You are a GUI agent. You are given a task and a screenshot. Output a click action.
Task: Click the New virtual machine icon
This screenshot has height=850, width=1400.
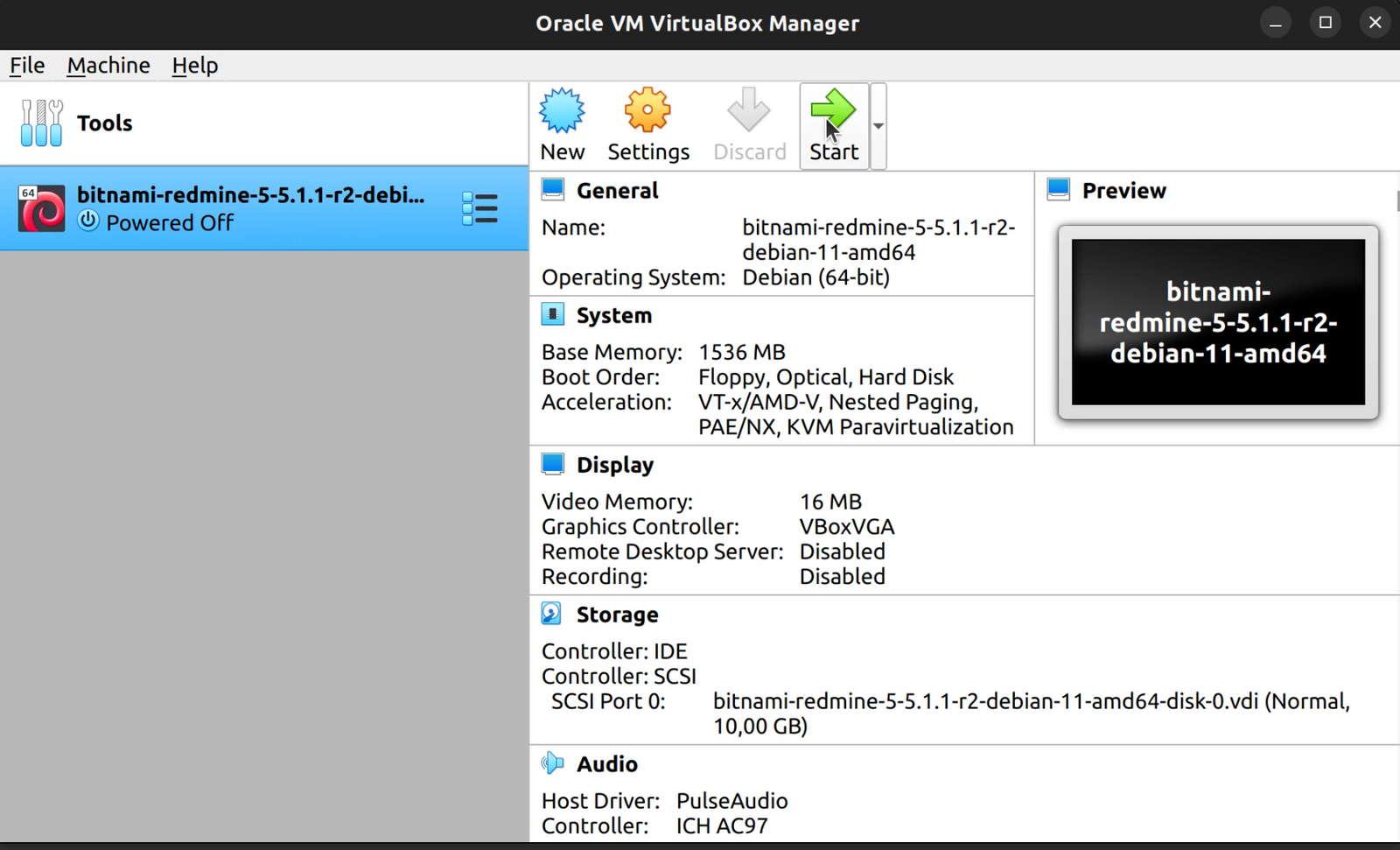[x=562, y=110]
